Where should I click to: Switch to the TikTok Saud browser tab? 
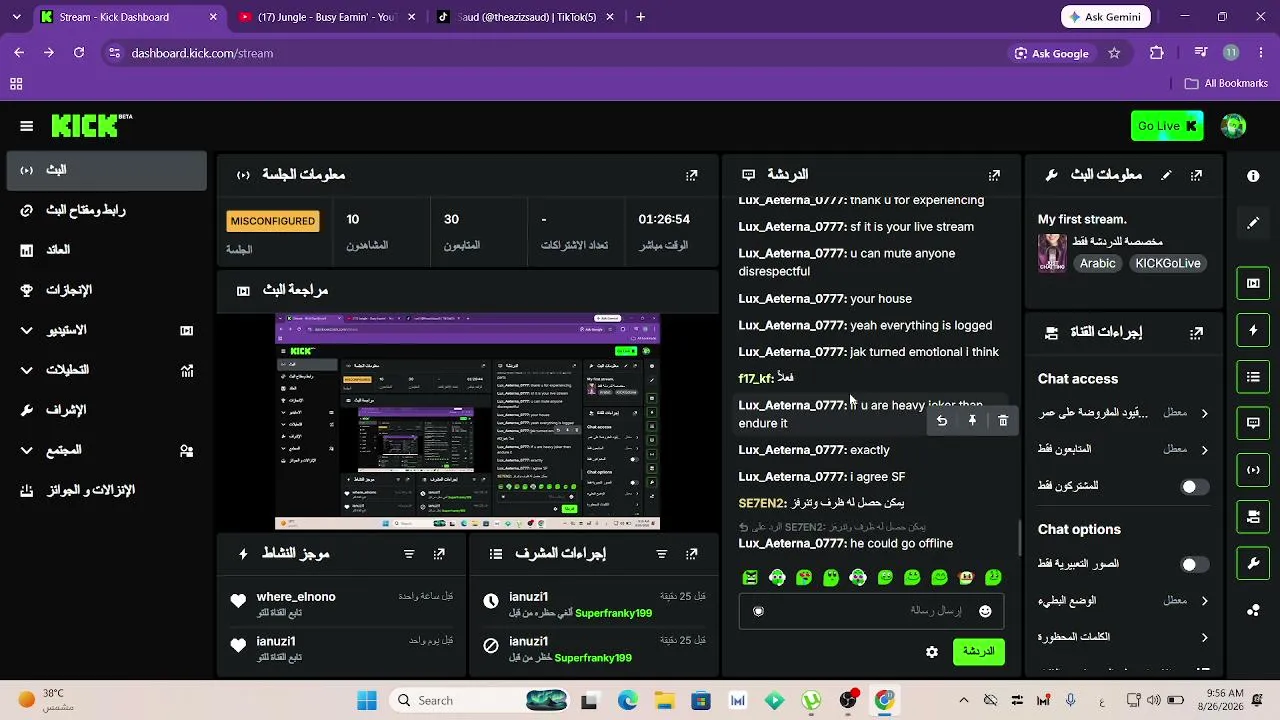pyautogui.click(x=526, y=17)
